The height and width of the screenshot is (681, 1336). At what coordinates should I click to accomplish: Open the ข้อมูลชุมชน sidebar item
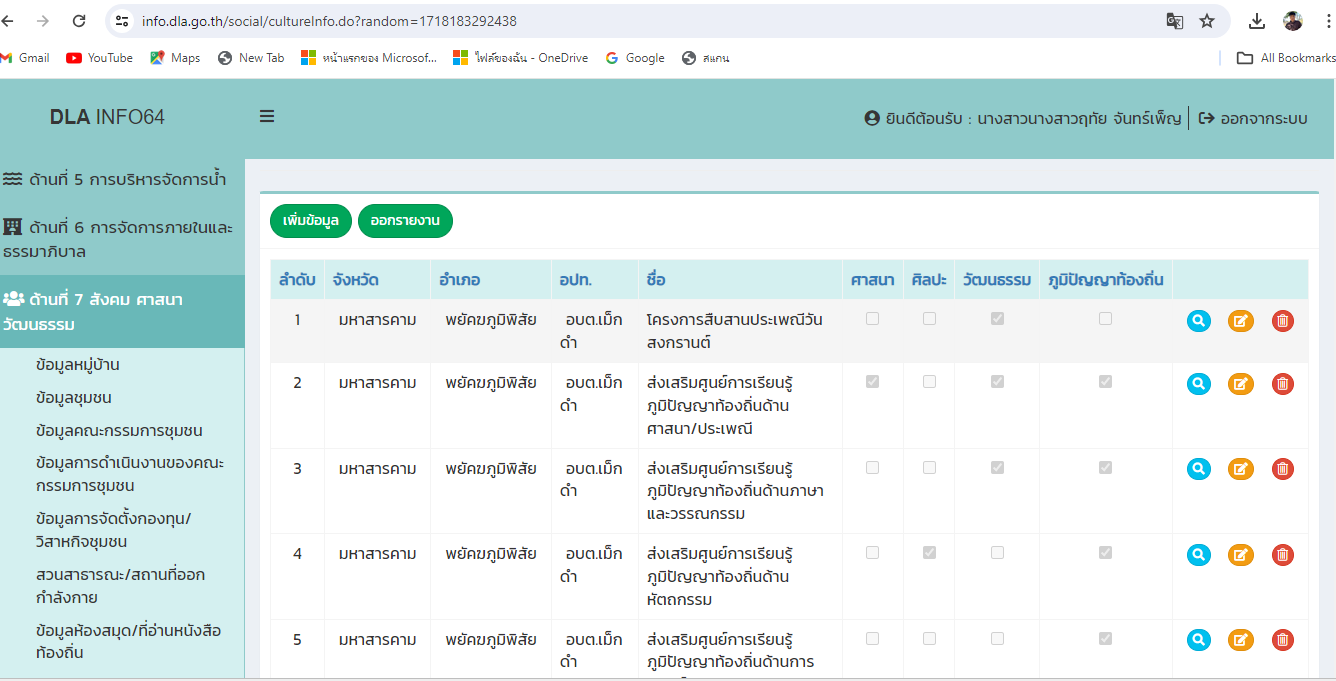coord(74,398)
